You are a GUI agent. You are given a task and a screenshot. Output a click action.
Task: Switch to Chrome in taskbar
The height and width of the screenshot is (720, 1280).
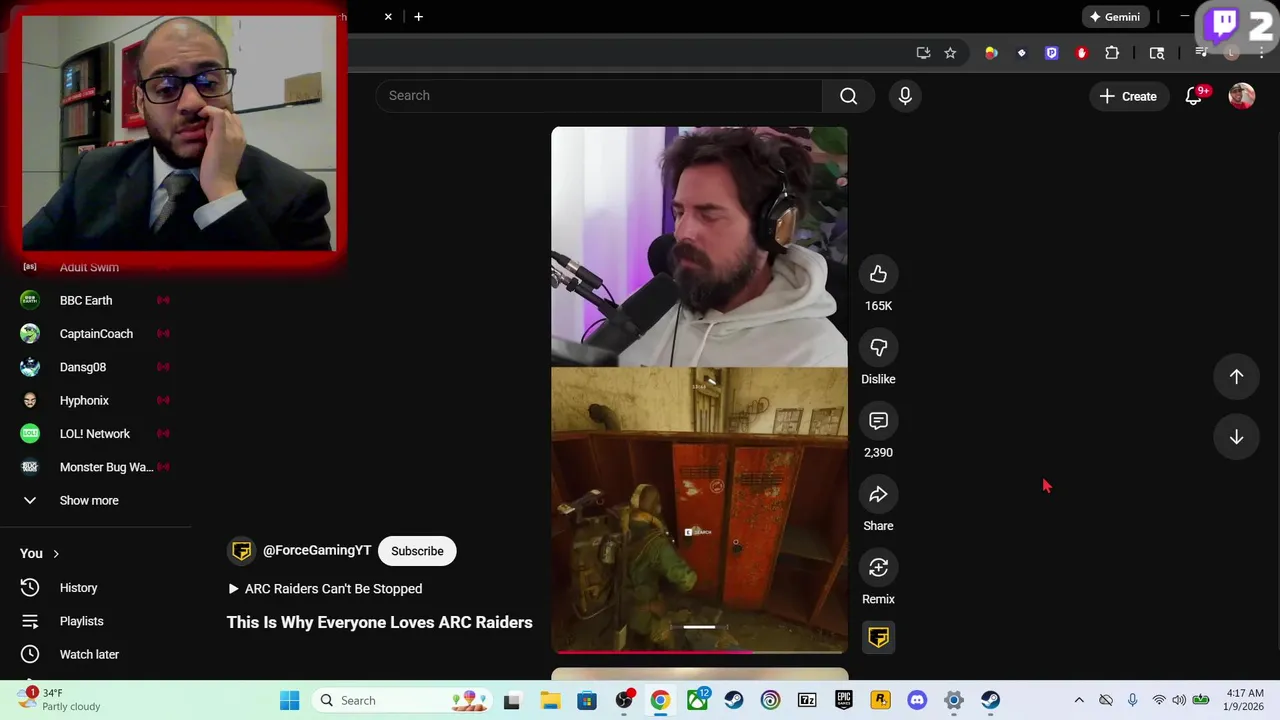(x=660, y=700)
